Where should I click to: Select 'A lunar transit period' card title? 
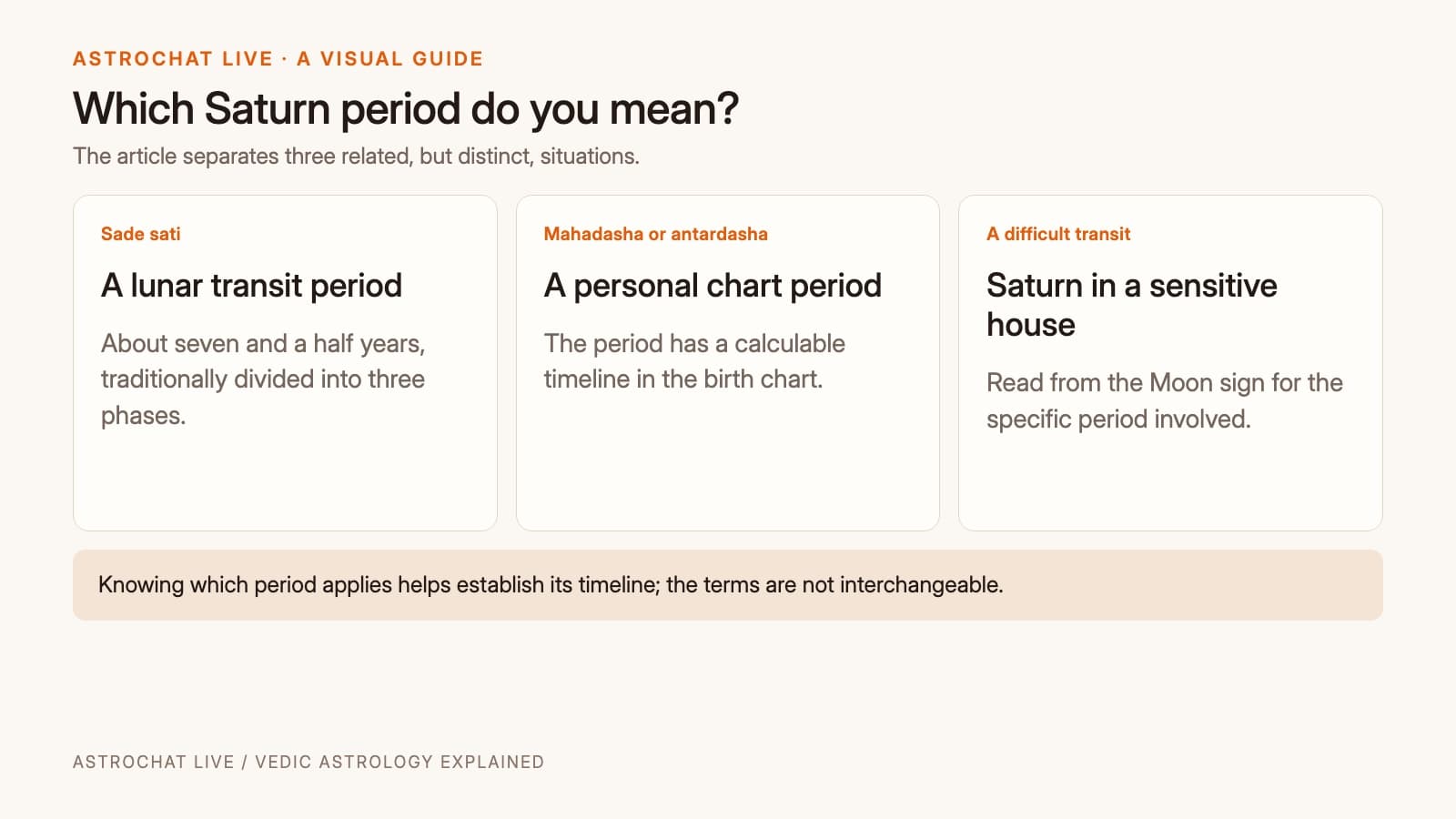[x=251, y=286]
